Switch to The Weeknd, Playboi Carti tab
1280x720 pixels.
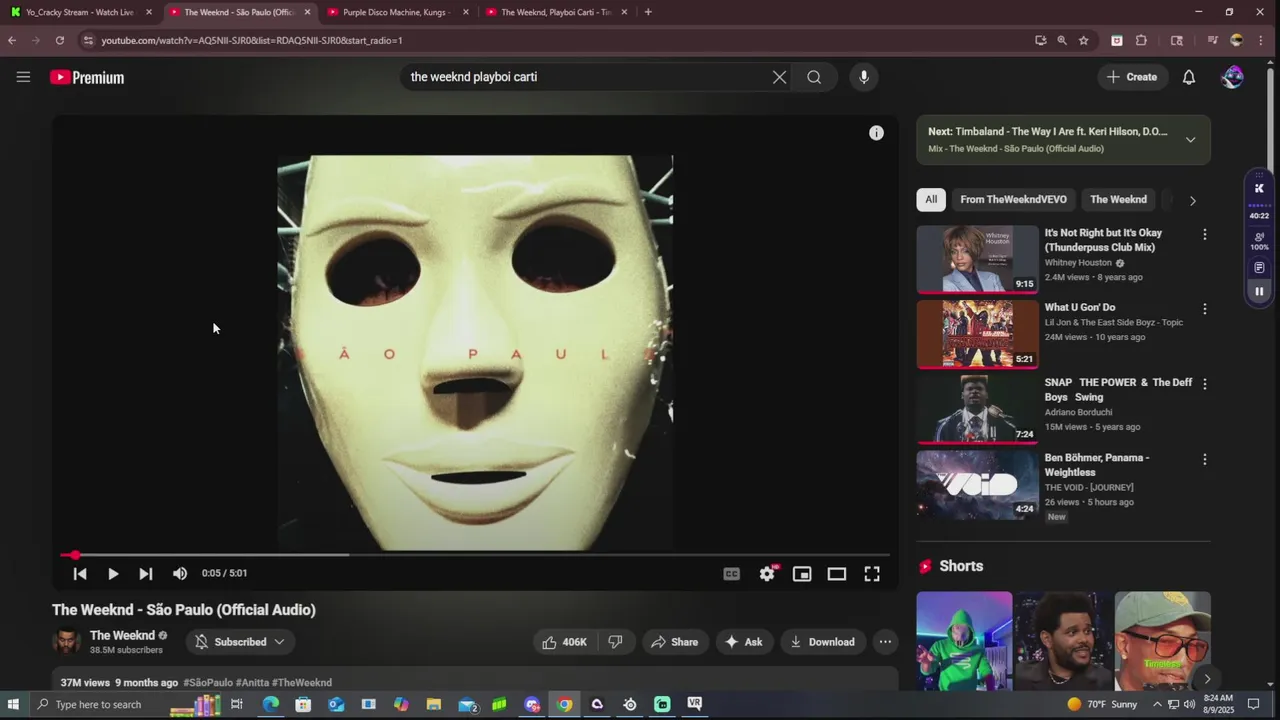(x=556, y=12)
